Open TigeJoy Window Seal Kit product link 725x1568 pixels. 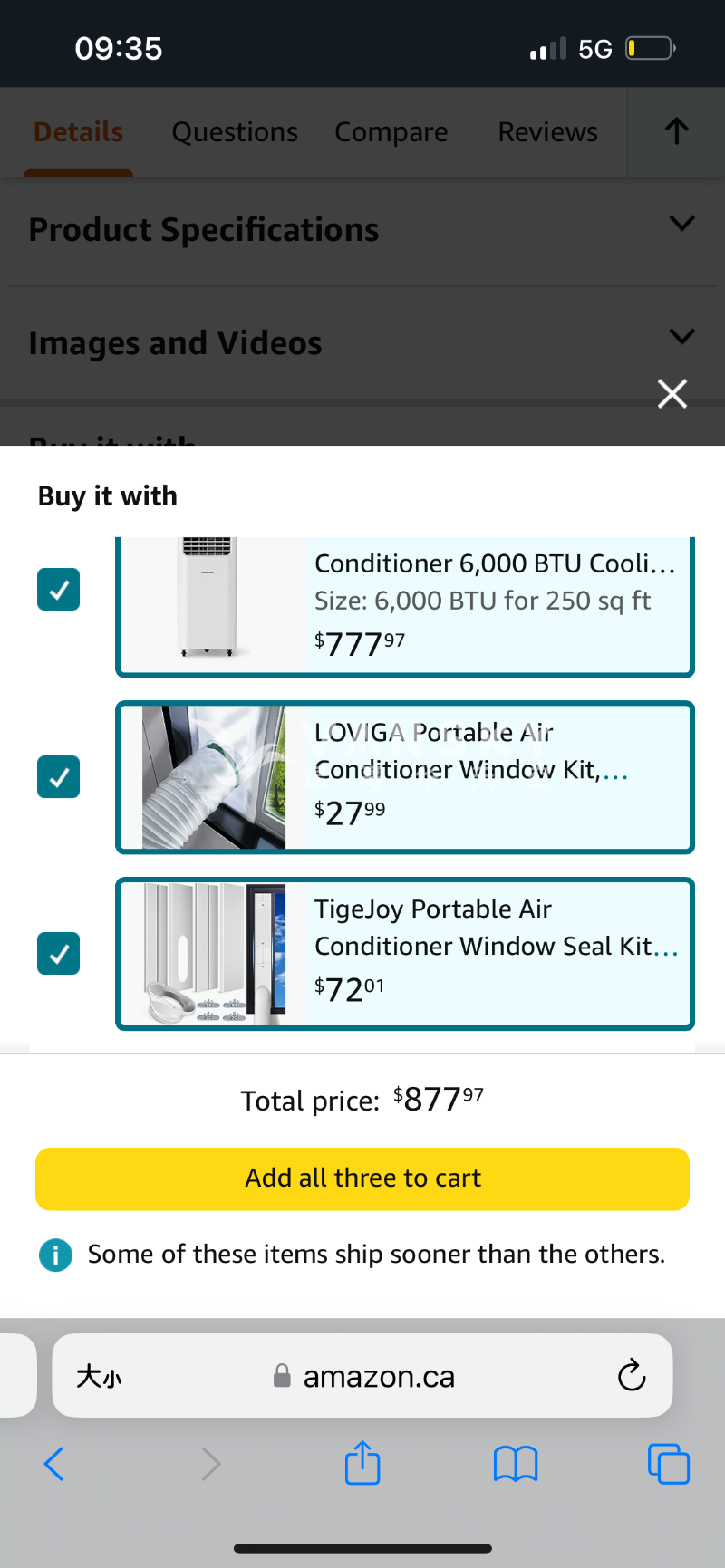click(x=495, y=928)
